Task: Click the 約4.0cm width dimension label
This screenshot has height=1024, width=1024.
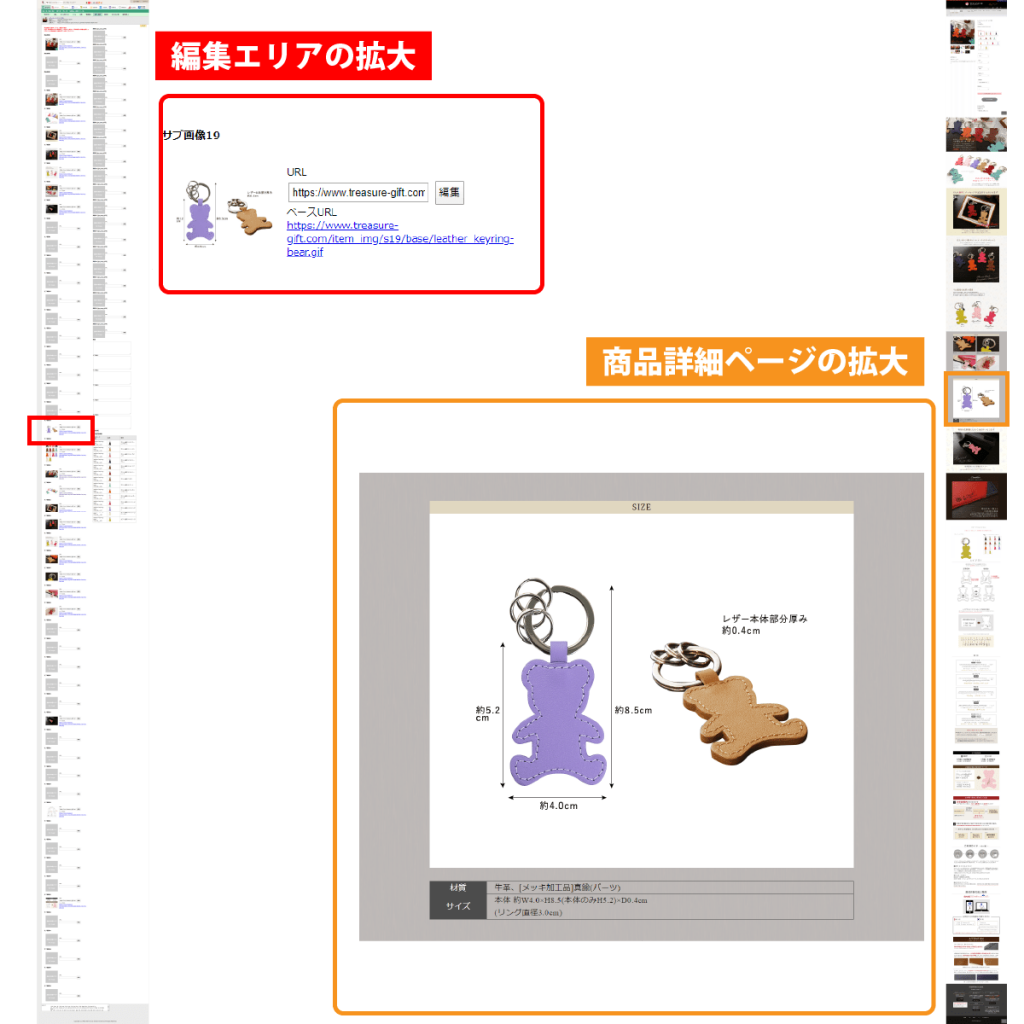Action: point(558,805)
